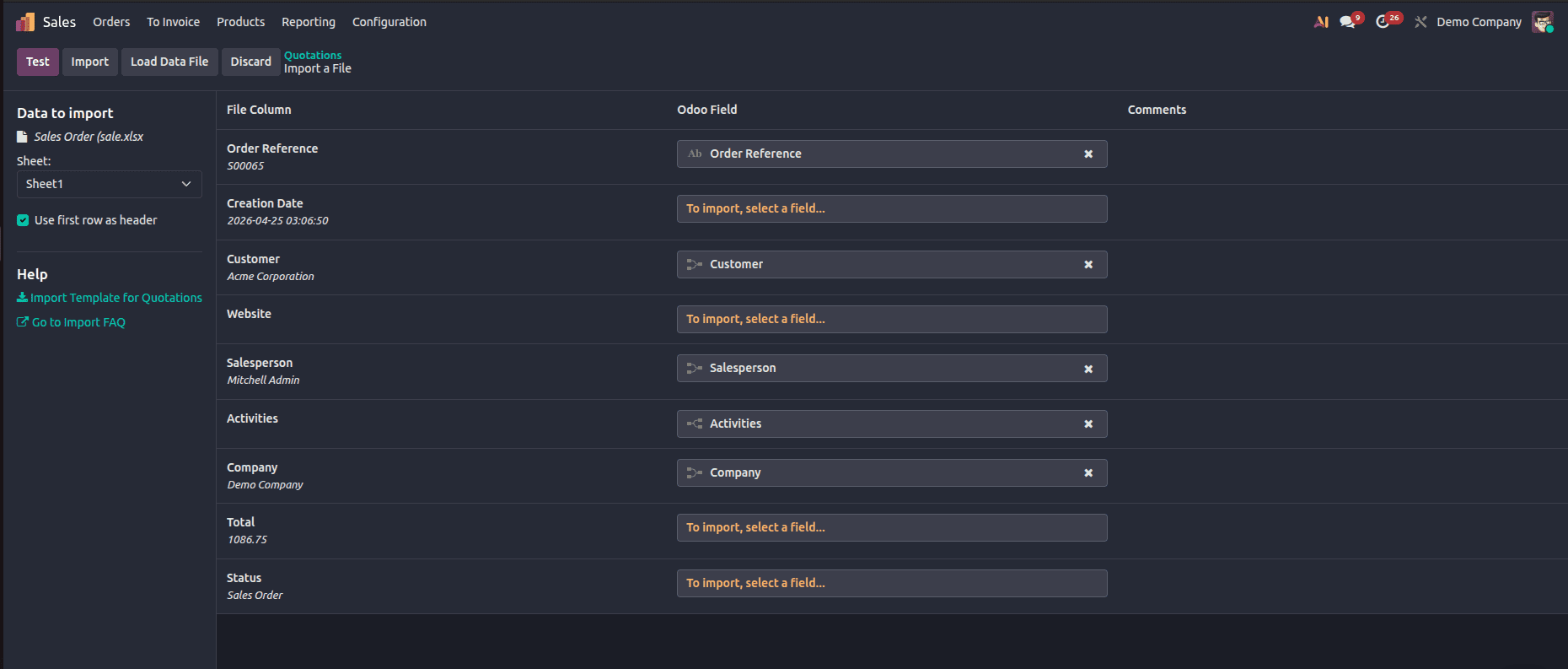Open the debug tools wrench icon

[x=1420, y=22]
